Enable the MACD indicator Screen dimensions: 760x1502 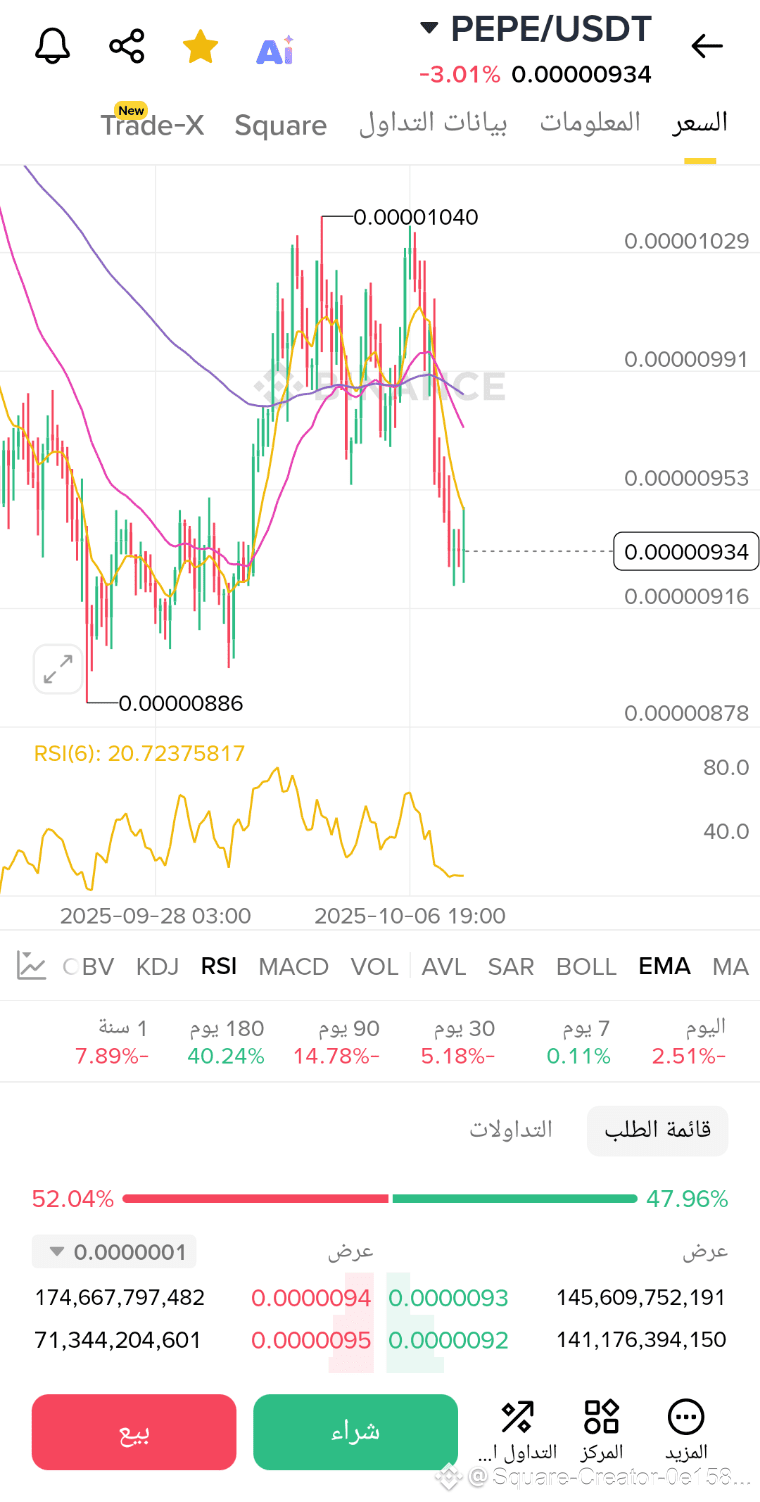pos(294,966)
